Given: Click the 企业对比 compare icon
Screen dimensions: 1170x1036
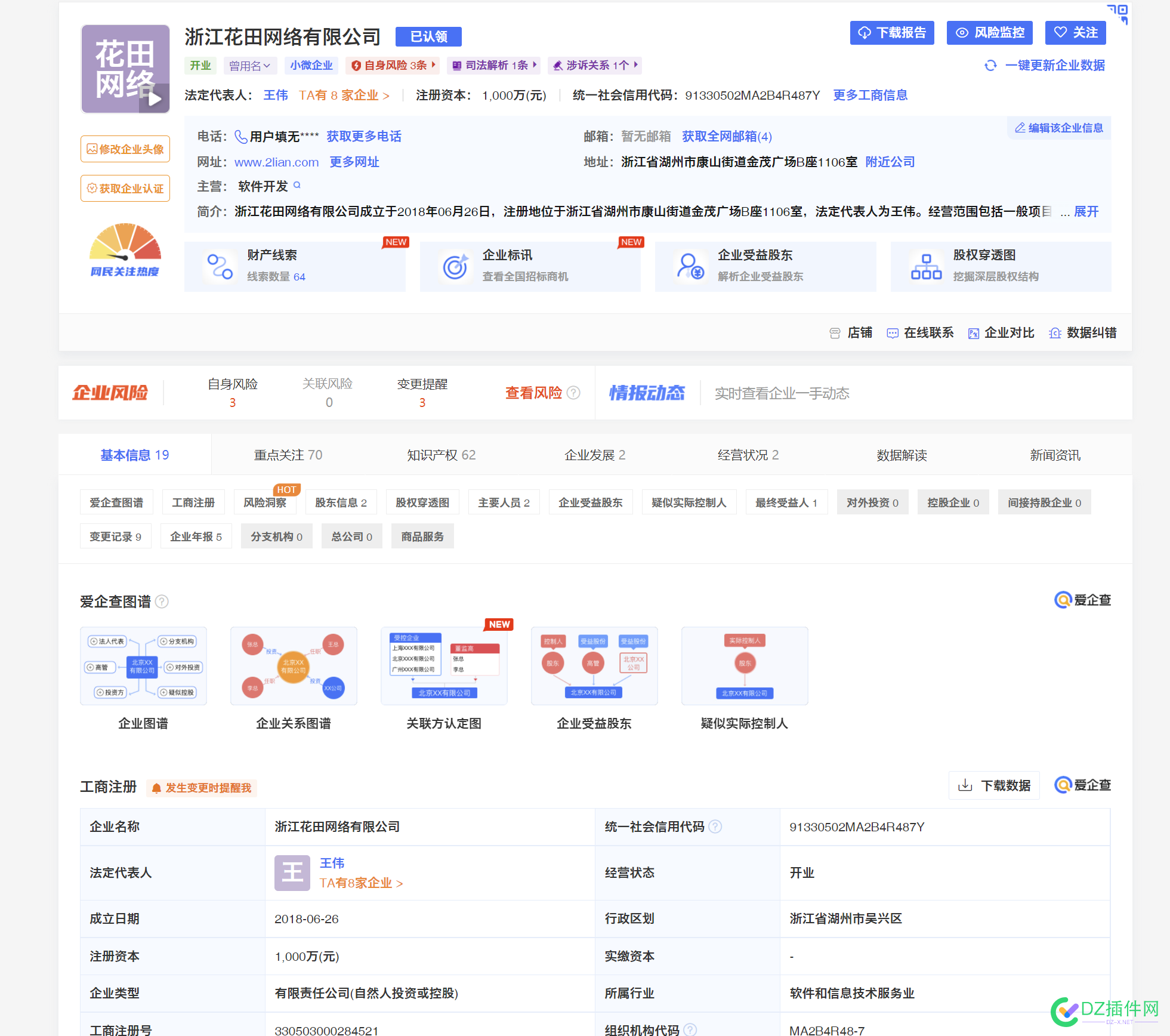Looking at the screenshot, I should (x=974, y=333).
